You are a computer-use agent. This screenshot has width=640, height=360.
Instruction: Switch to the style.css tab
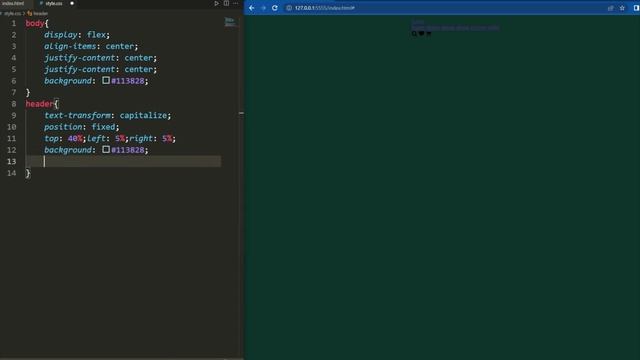click(54, 3)
